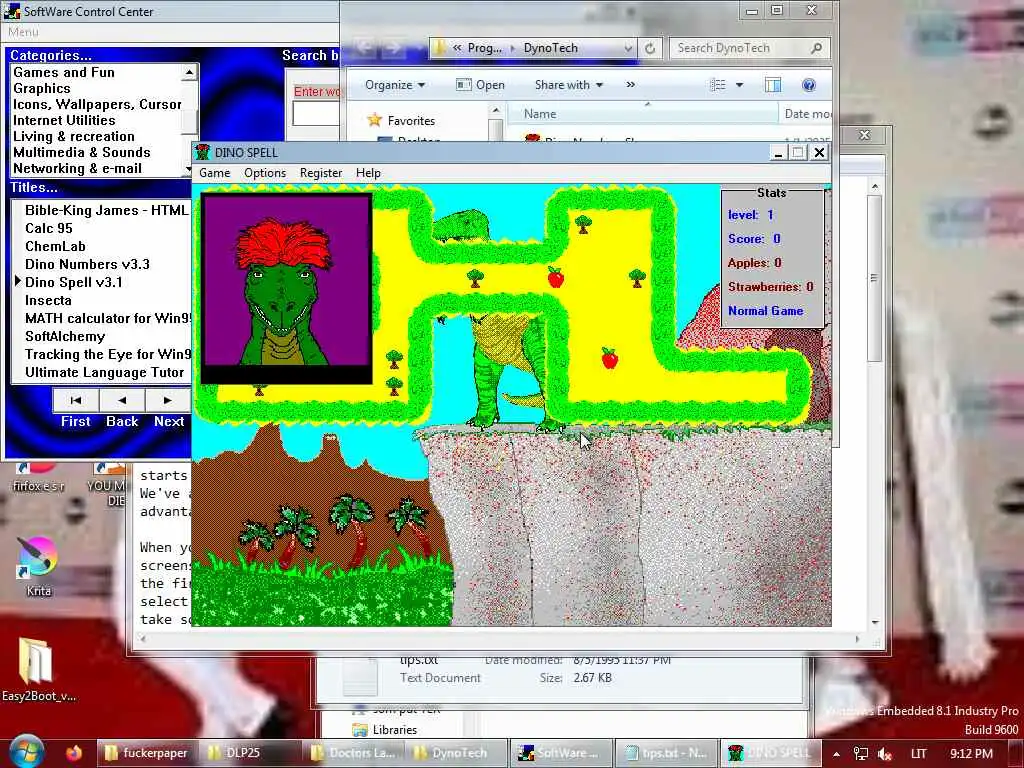The image size is (1024, 768).
Task: Switch to fuckerpaper taskbar folder
Action: 148,753
